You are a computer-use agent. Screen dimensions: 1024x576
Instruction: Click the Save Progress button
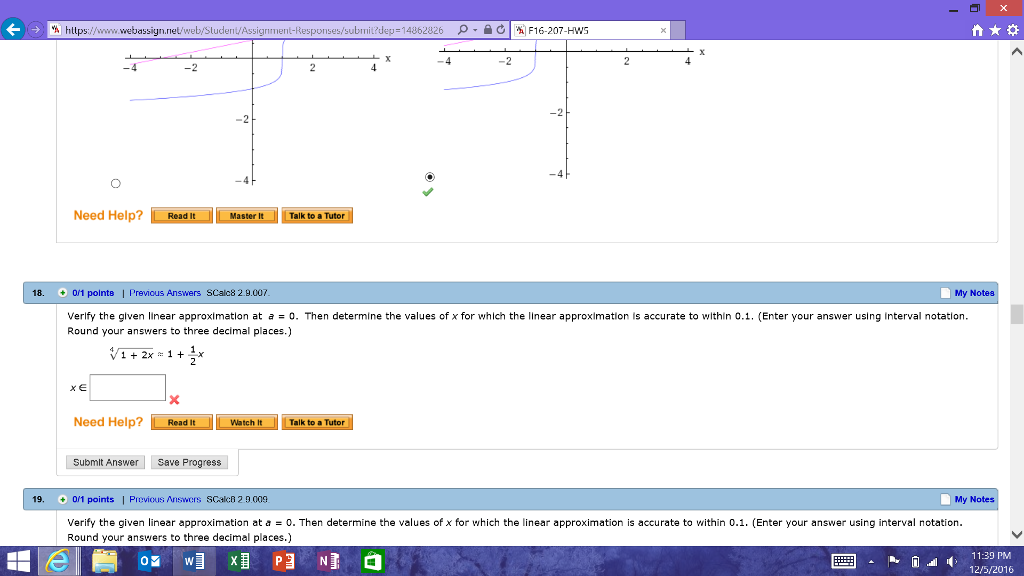[189, 462]
